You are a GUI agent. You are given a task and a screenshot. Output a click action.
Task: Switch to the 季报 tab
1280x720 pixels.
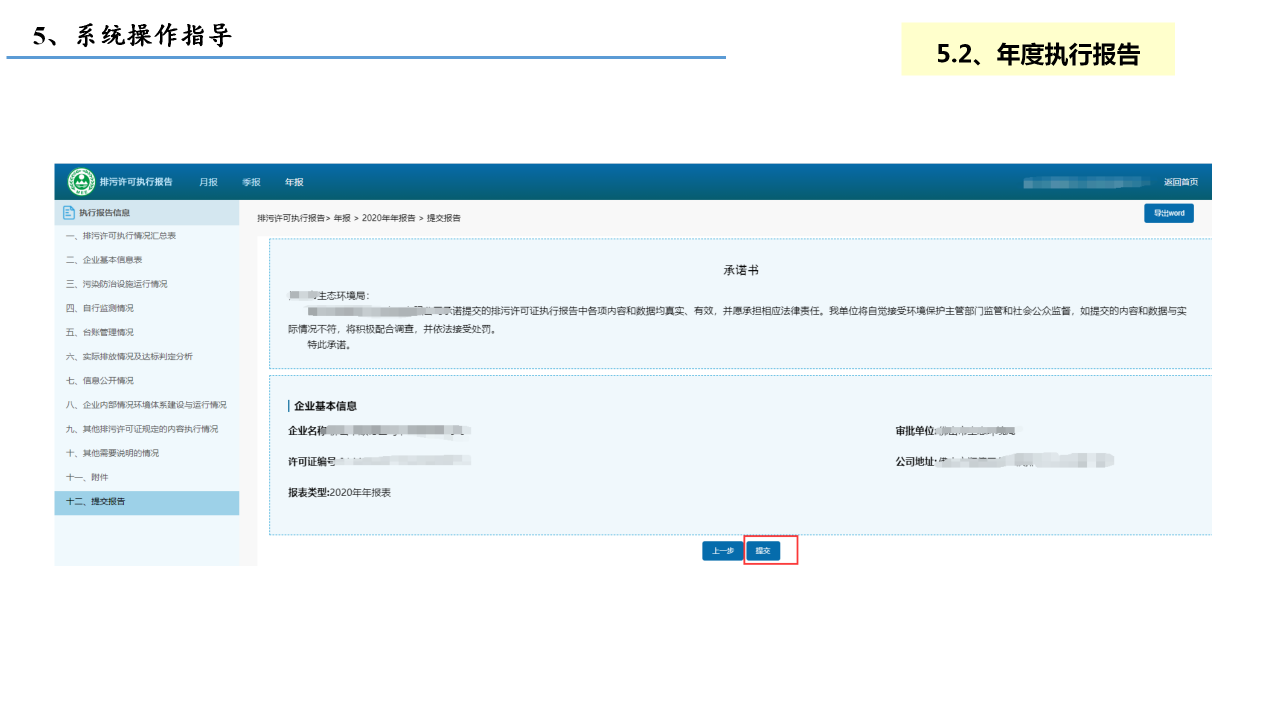coord(251,182)
